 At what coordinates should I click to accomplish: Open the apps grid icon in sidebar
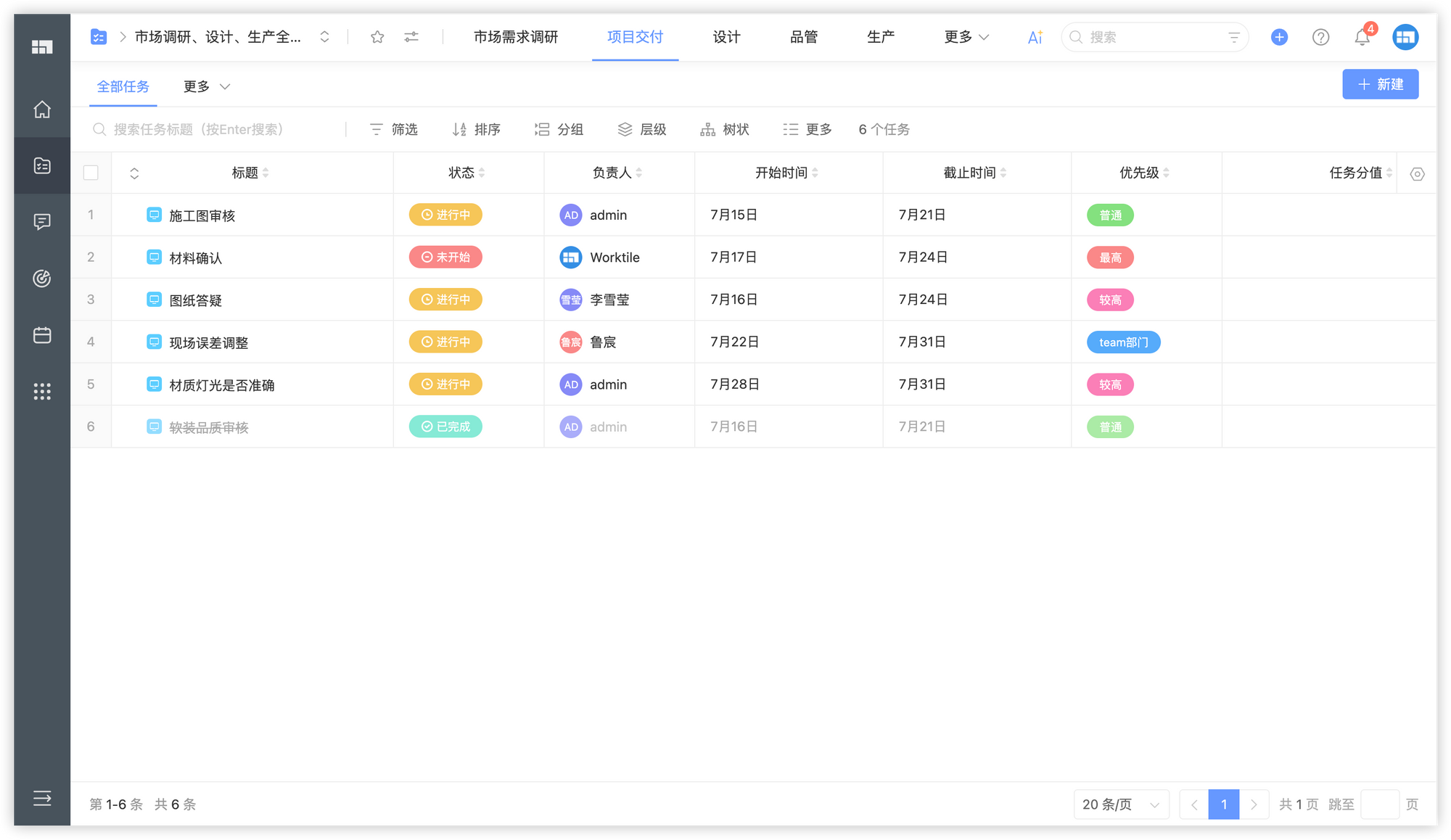point(42,392)
